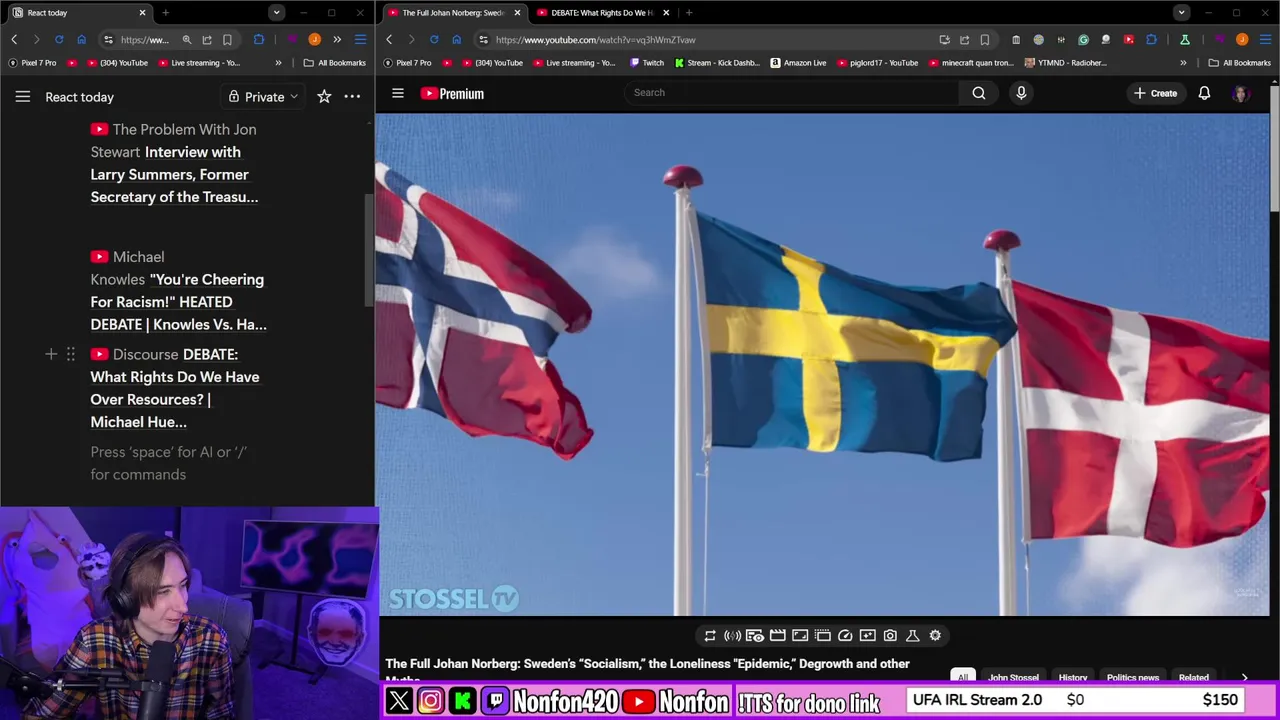Reload the YouTube page in the right browser

pyautogui.click(x=434, y=40)
